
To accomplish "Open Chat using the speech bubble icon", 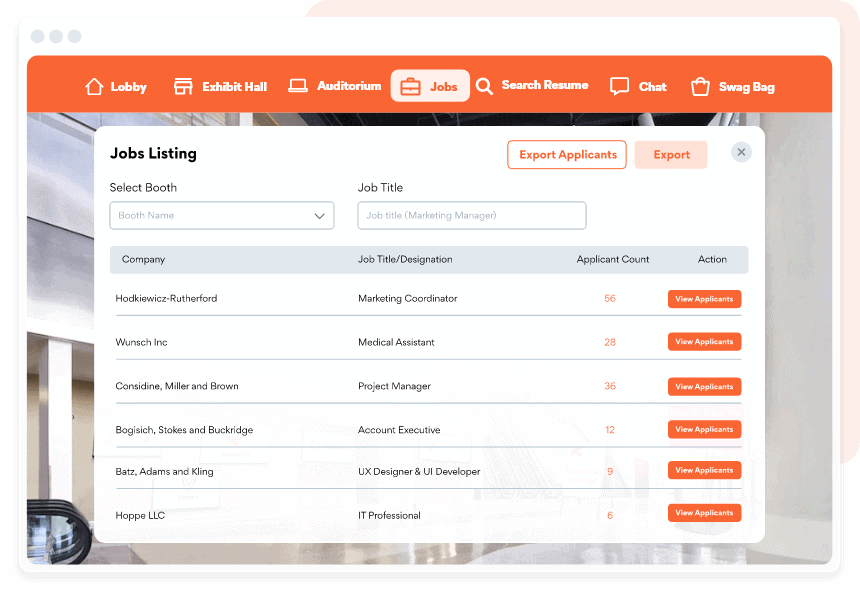I will click(619, 85).
